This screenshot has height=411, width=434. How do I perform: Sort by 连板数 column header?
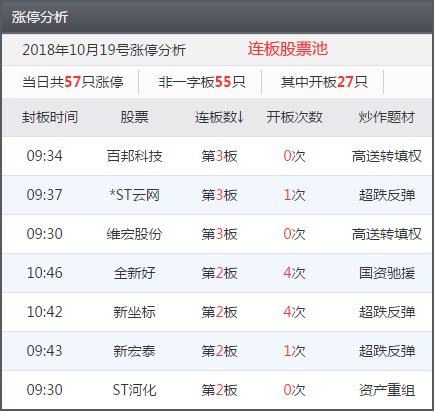click(x=220, y=117)
